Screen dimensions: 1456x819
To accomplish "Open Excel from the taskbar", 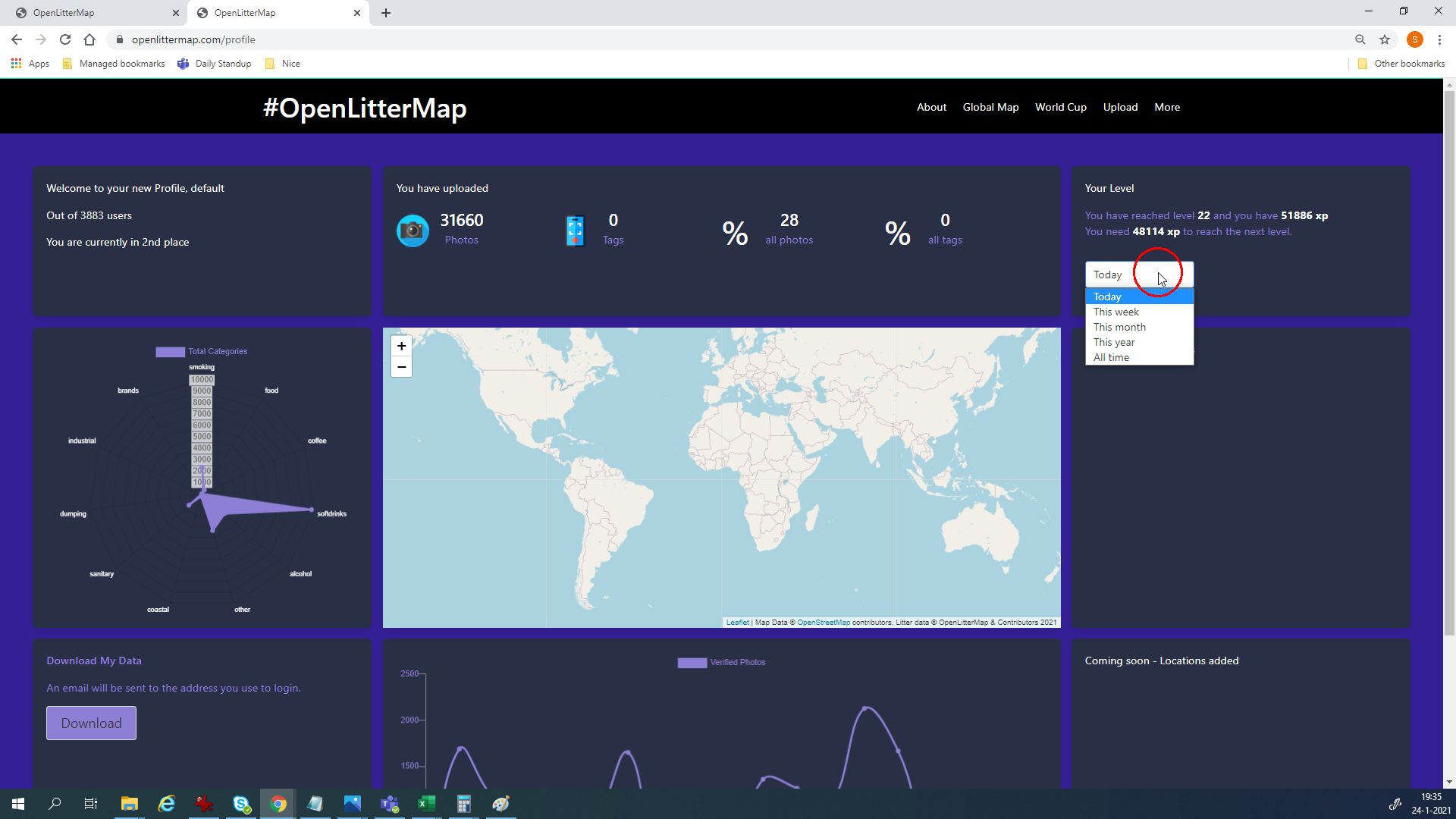I will pos(426,804).
